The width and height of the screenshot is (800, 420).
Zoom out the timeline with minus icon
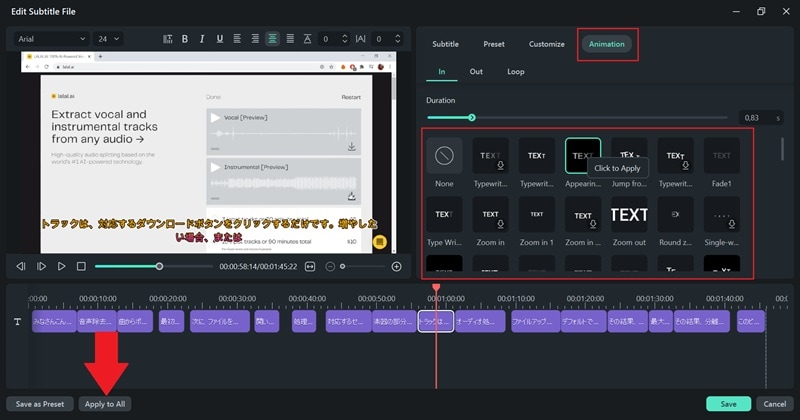pyautogui.click(x=330, y=266)
